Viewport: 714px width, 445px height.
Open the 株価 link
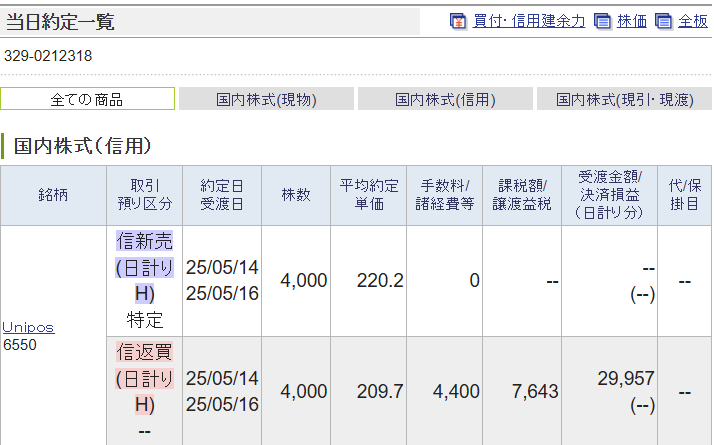point(632,21)
